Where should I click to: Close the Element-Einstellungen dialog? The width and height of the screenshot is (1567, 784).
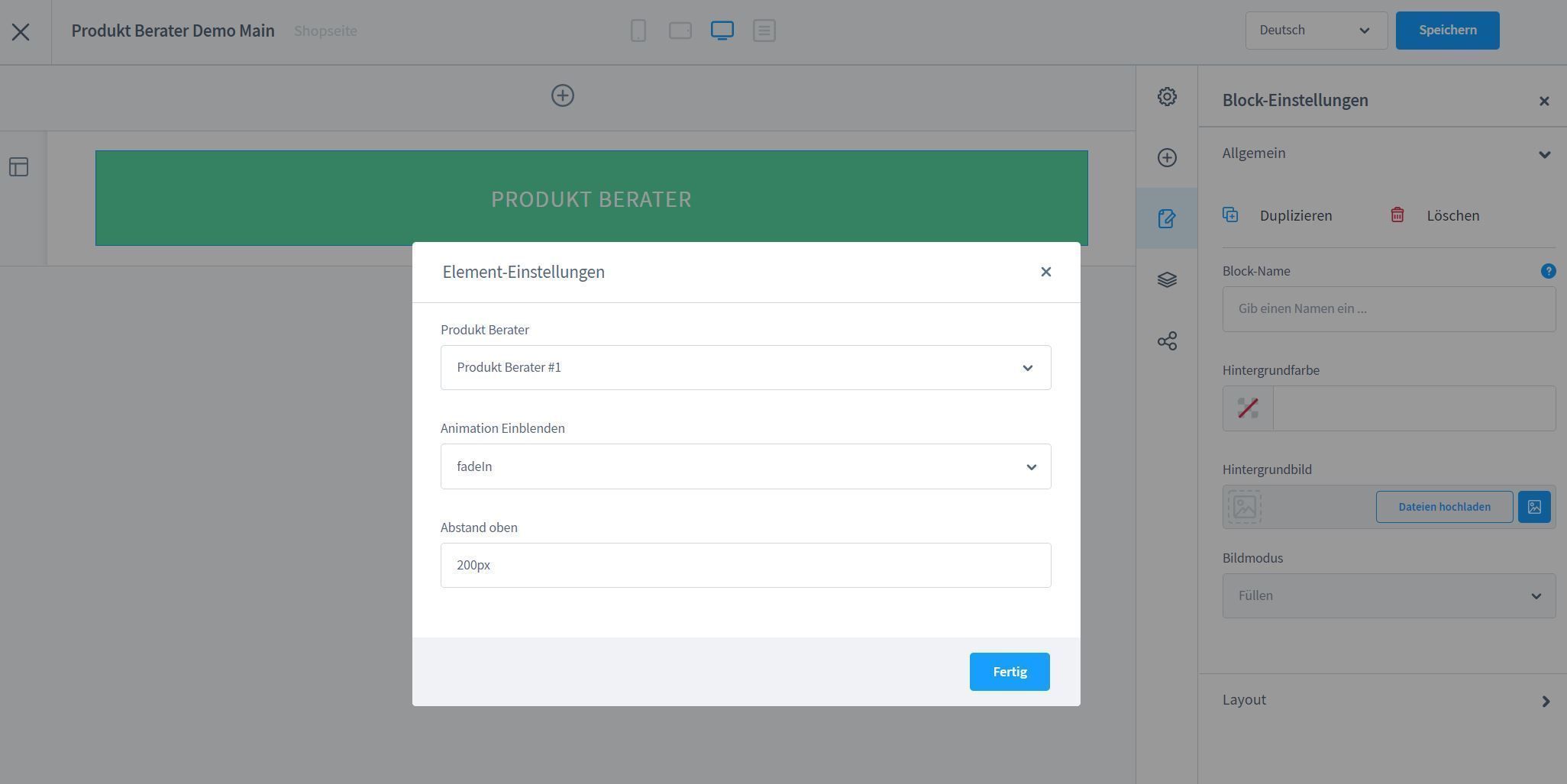(x=1045, y=273)
